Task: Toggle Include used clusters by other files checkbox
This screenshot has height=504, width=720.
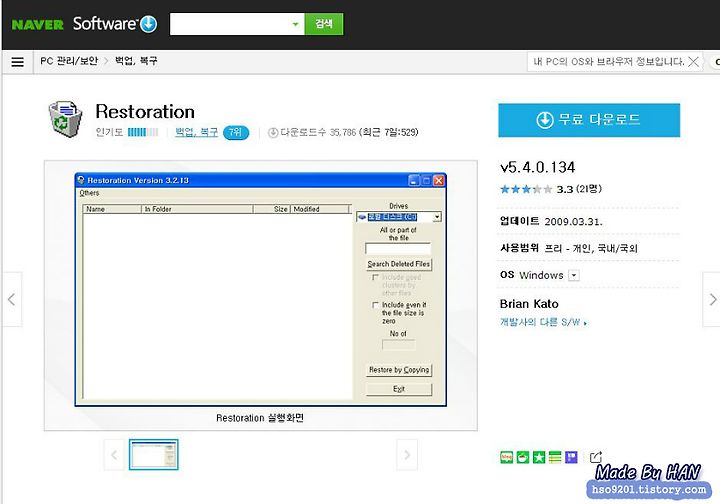Action: [375, 278]
